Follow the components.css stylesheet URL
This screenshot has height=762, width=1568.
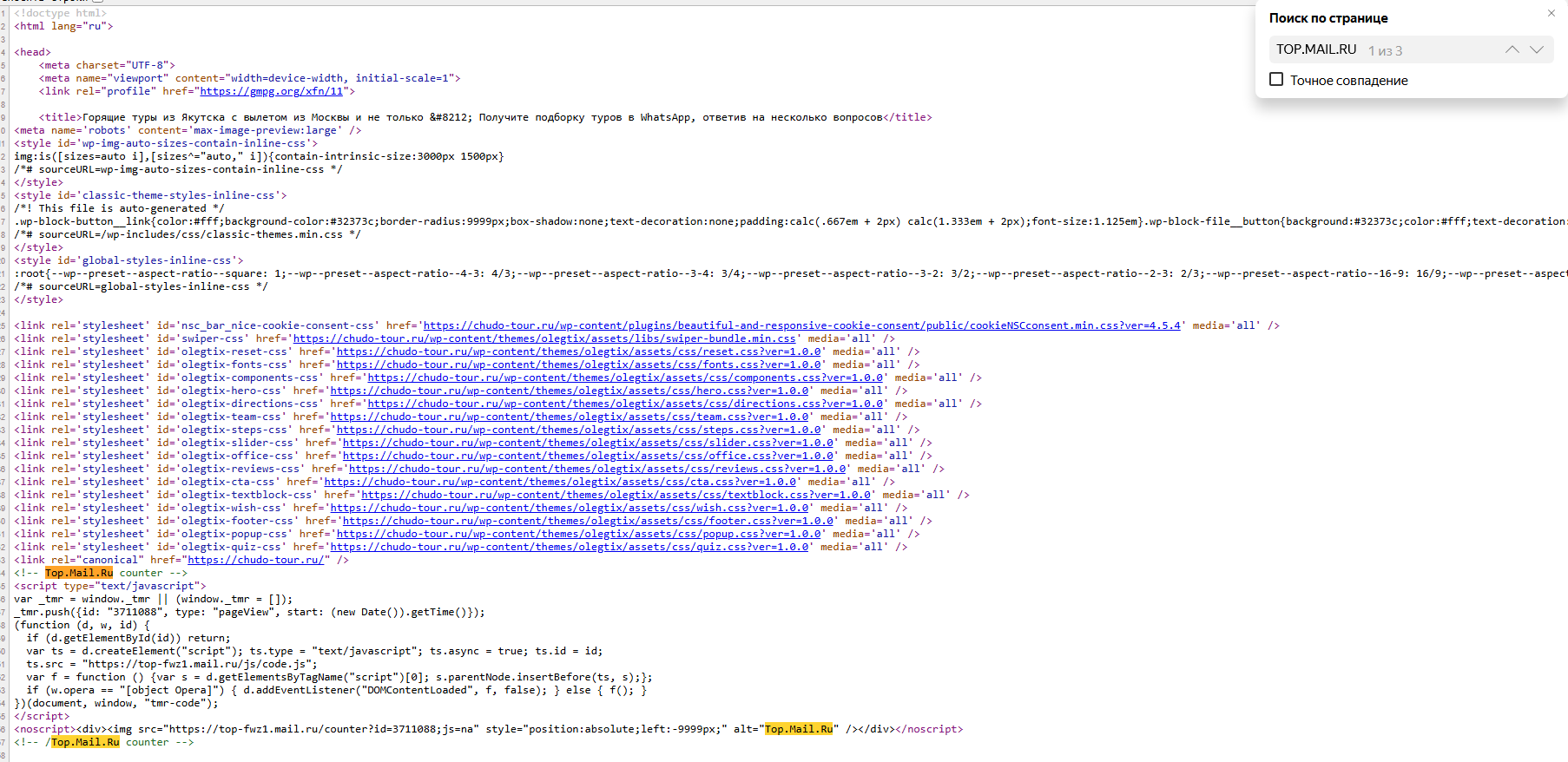(625, 378)
